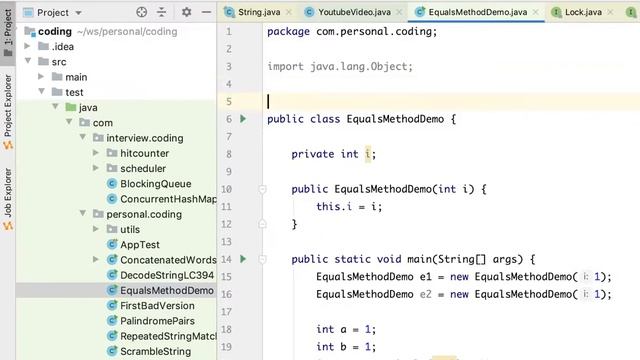Image resolution: width=640 pixels, height=360 pixels.
Task: Collapse personal.coding package arrow
Action: click(83, 213)
